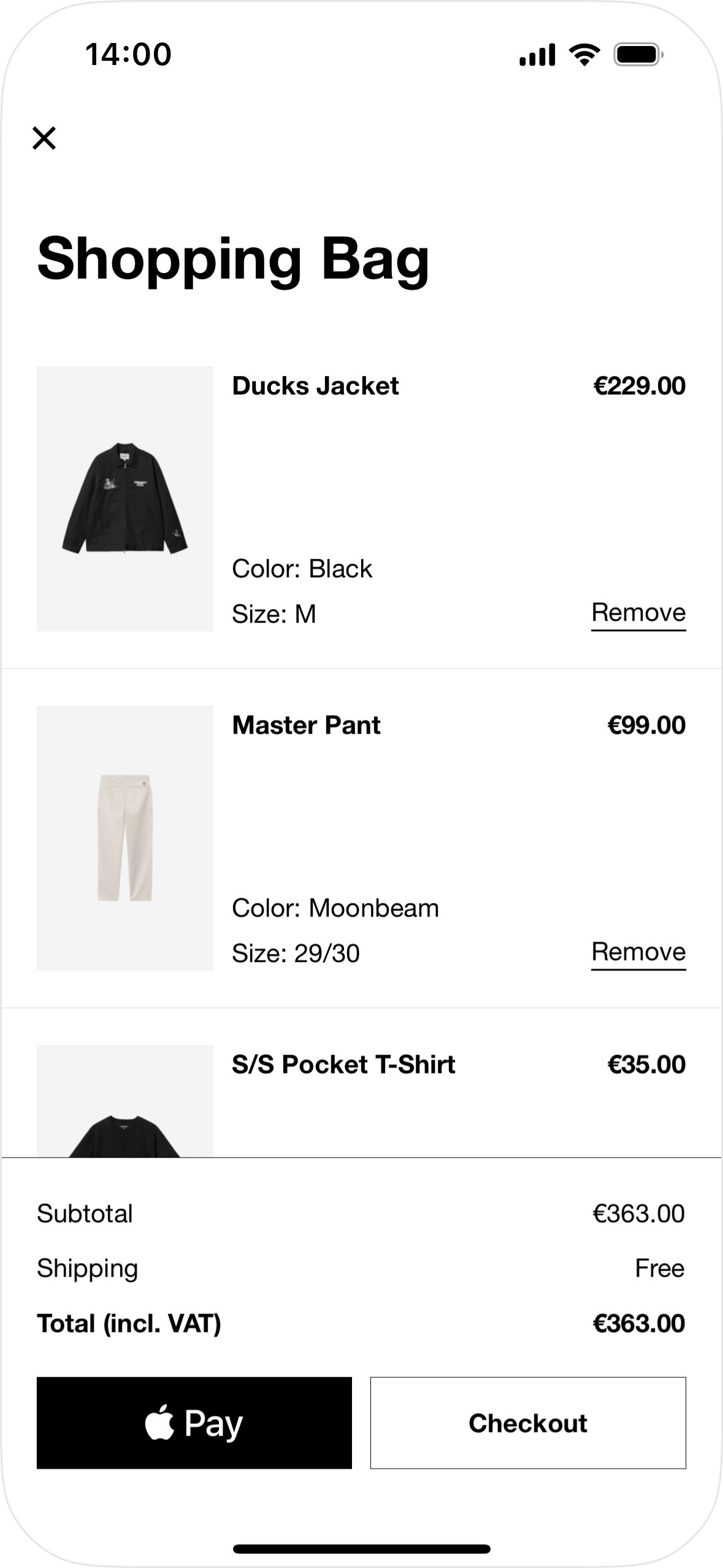Tap the home indicator bar
Image resolution: width=723 pixels, height=1568 pixels.
click(x=361, y=1548)
